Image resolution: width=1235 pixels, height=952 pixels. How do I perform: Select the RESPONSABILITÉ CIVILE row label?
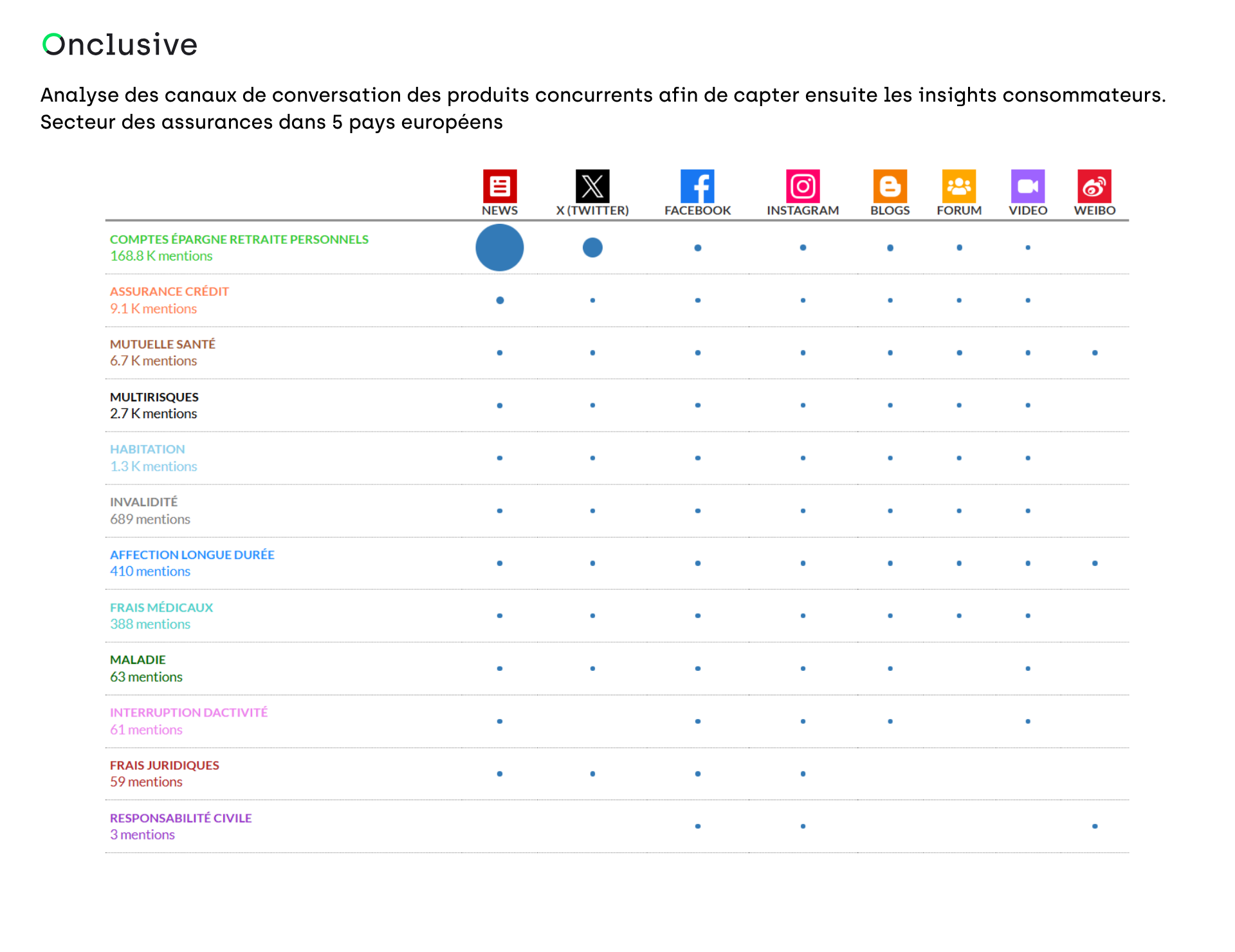click(180, 818)
